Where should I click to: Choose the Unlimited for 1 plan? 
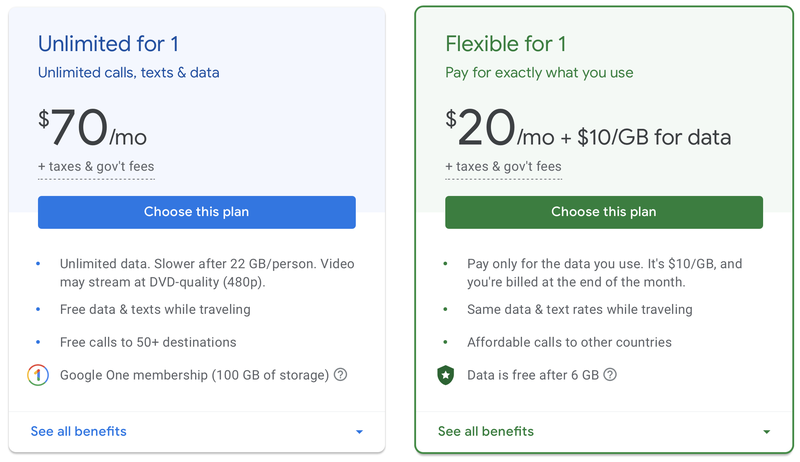pyautogui.click(x=196, y=212)
